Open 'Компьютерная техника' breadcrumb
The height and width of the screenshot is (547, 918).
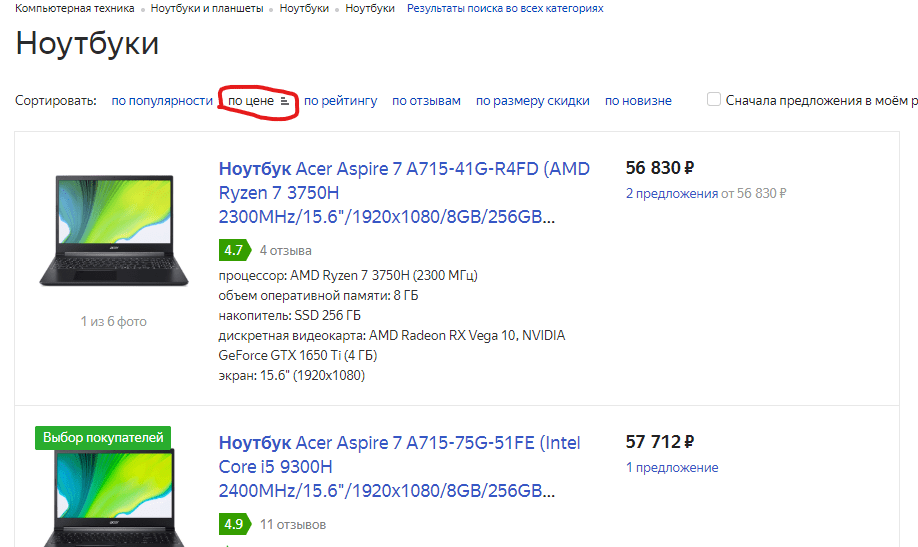point(74,8)
